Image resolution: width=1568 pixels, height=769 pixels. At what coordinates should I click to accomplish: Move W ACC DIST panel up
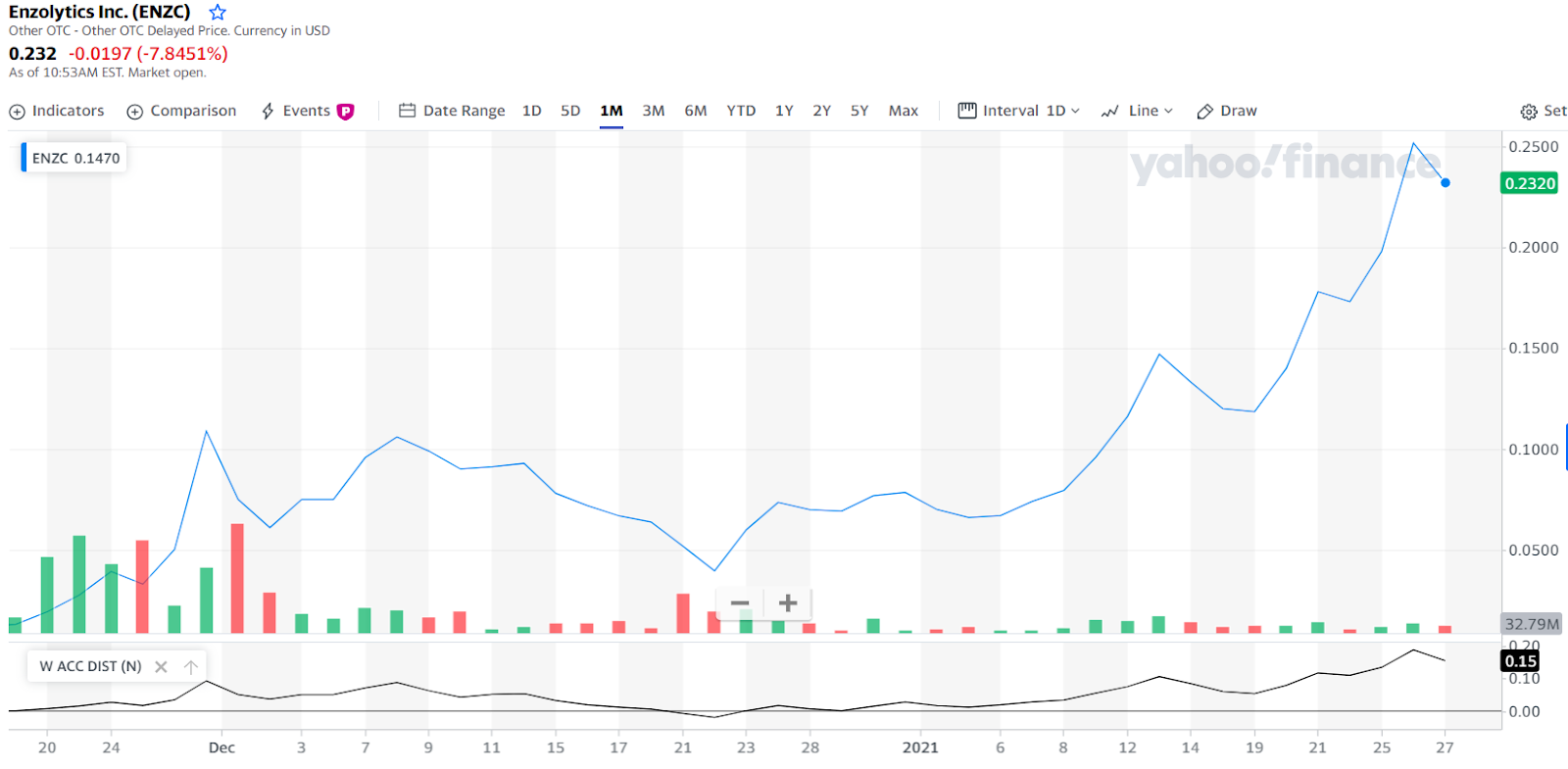point(191,666)
